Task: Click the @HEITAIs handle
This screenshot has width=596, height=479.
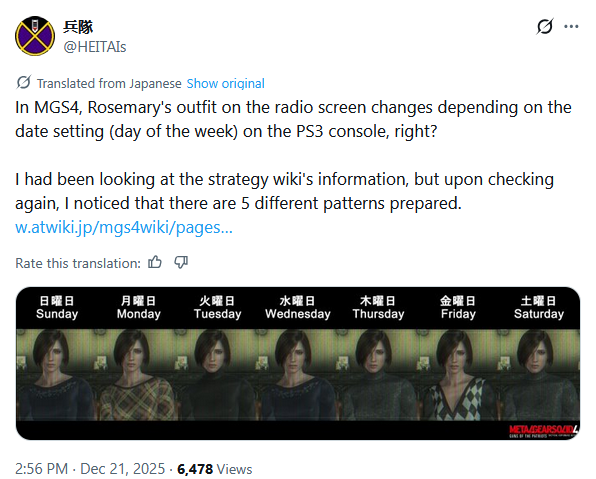Action: click(x=95, y=47)
